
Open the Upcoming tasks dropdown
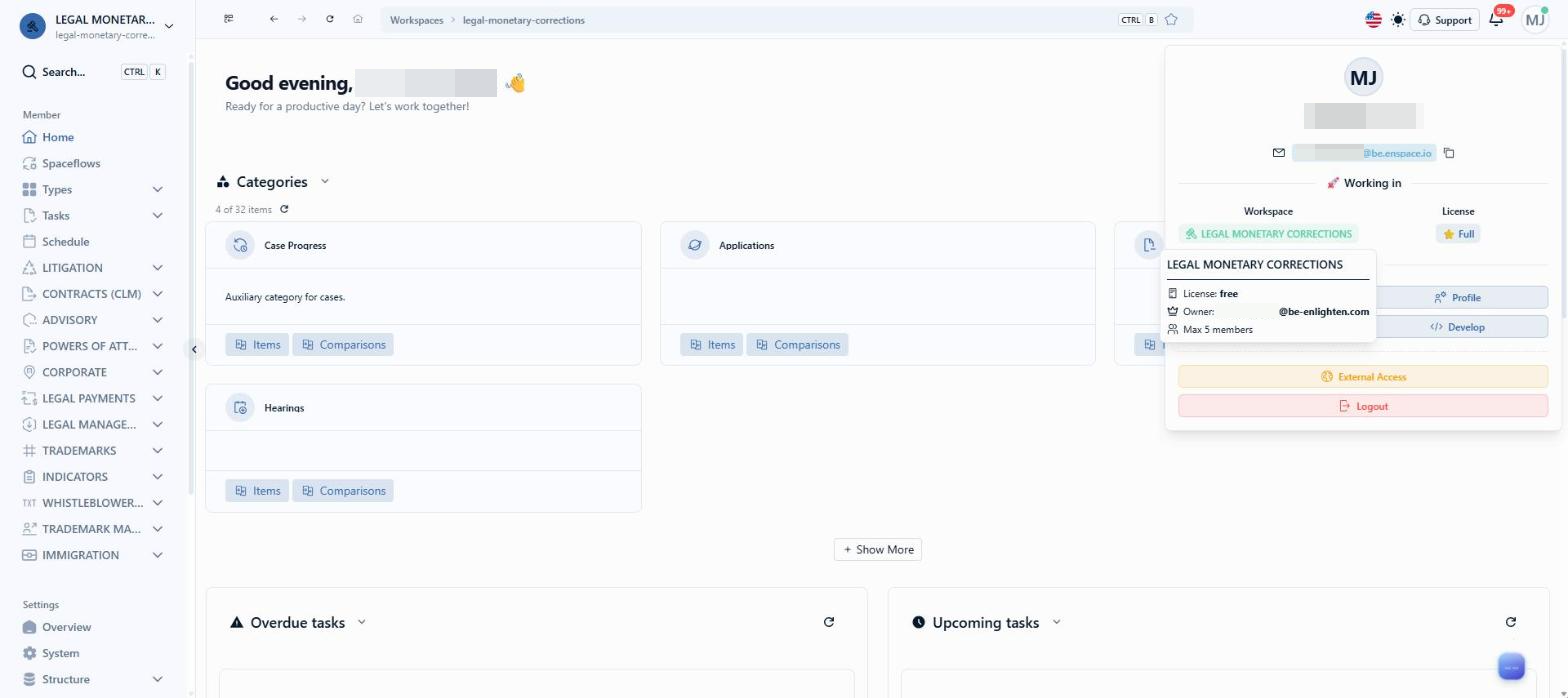coord(1056,622)
